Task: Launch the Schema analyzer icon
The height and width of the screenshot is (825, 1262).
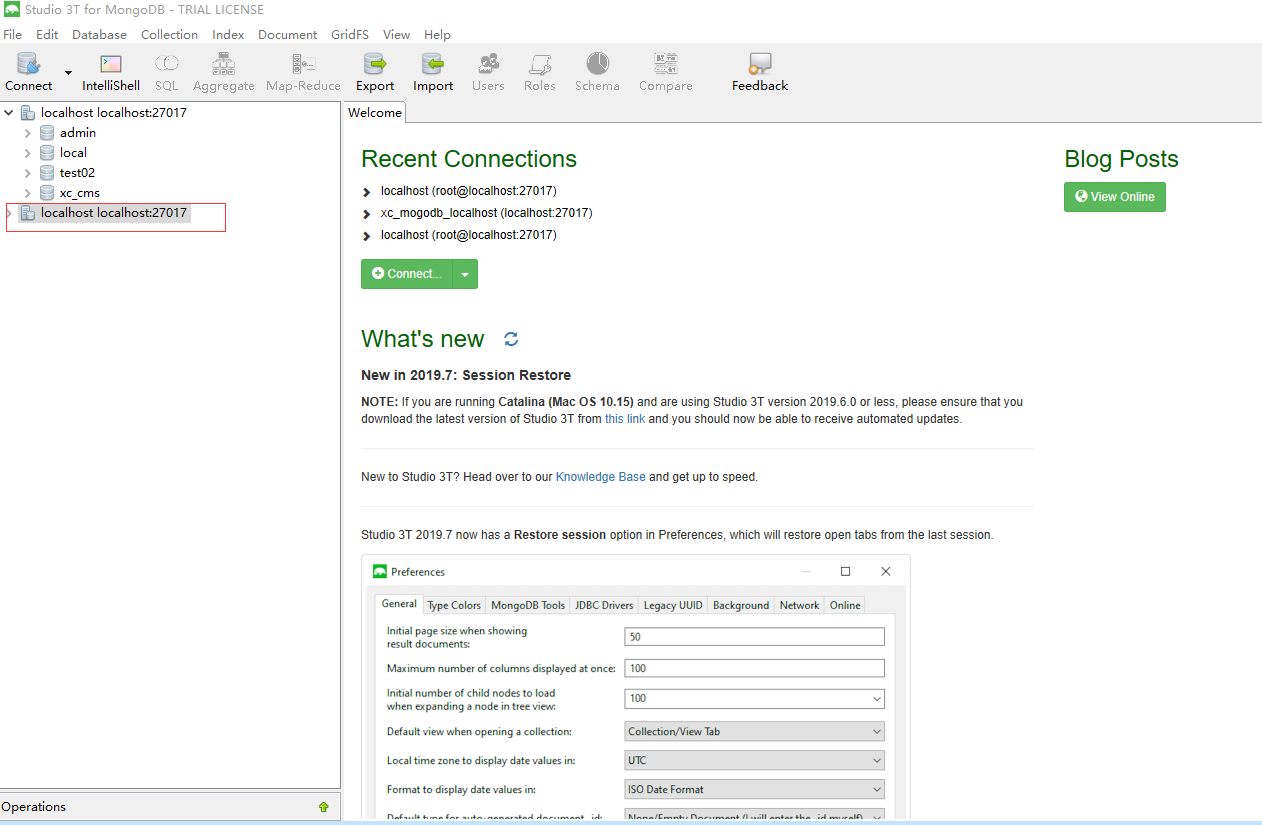Action: tap(597, 70)
